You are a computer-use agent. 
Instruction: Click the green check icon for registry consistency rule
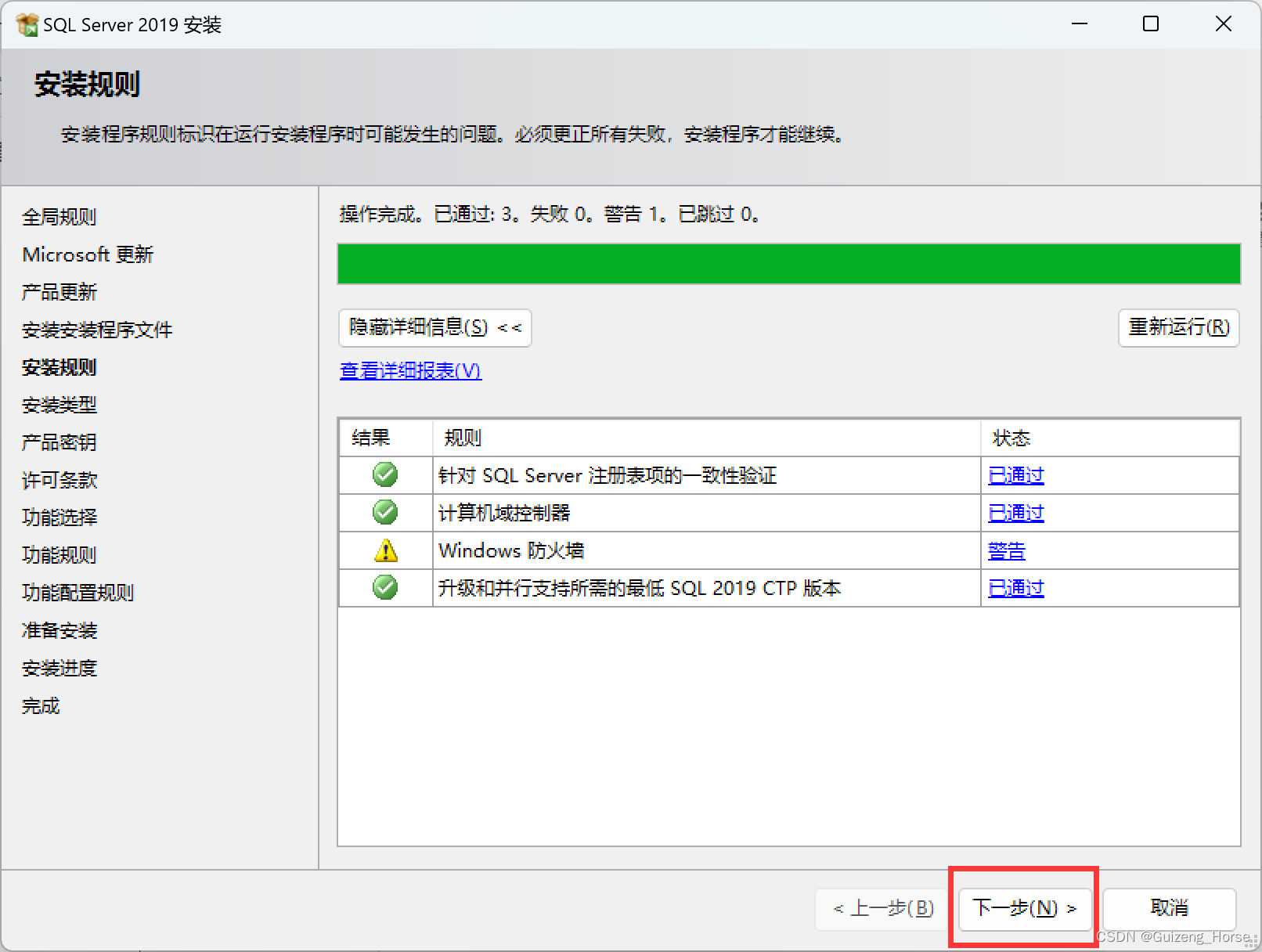coord(385,474)
